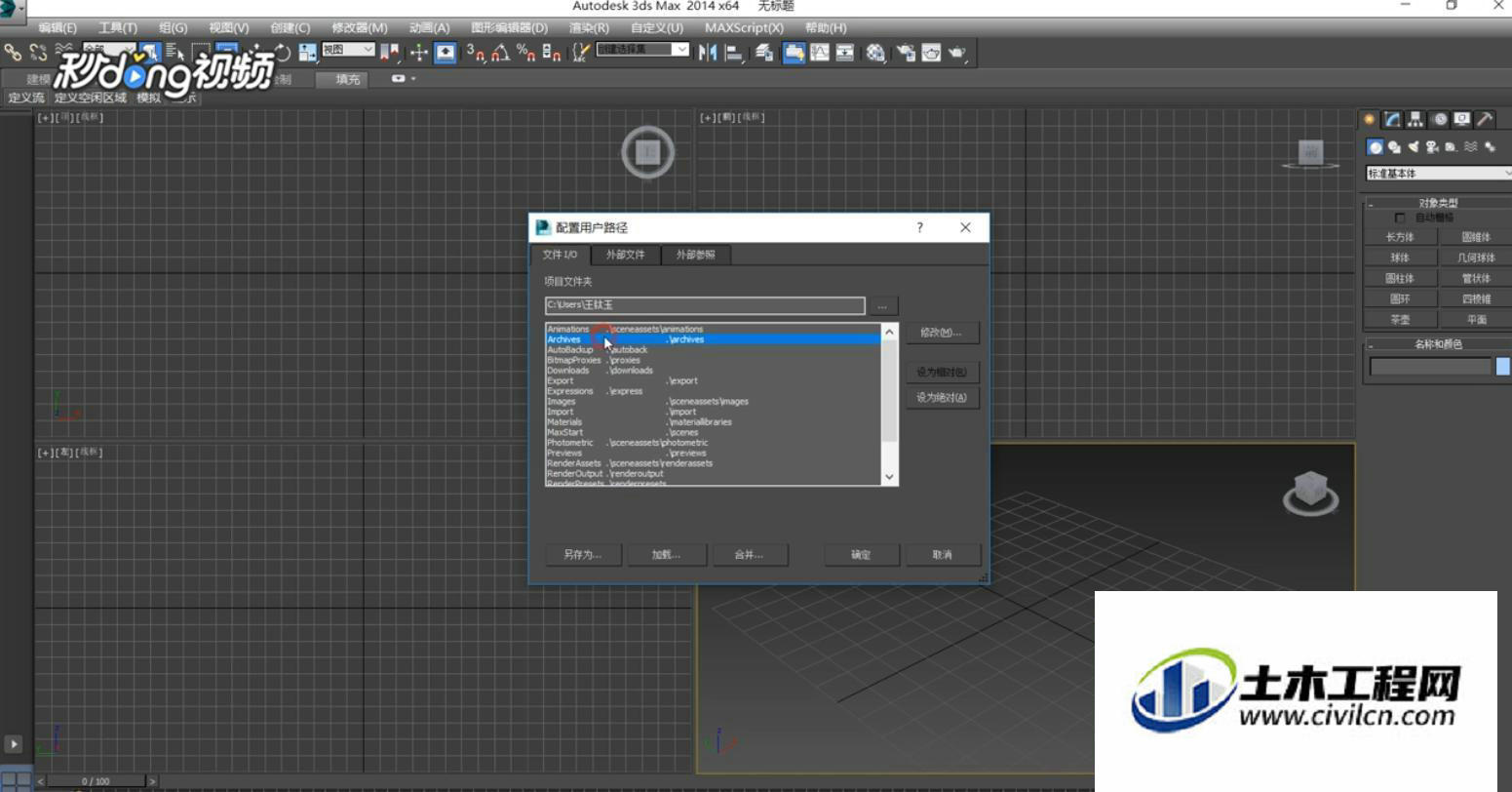Click the Align tool icon

pyautogui.click(x=734, y=53)
